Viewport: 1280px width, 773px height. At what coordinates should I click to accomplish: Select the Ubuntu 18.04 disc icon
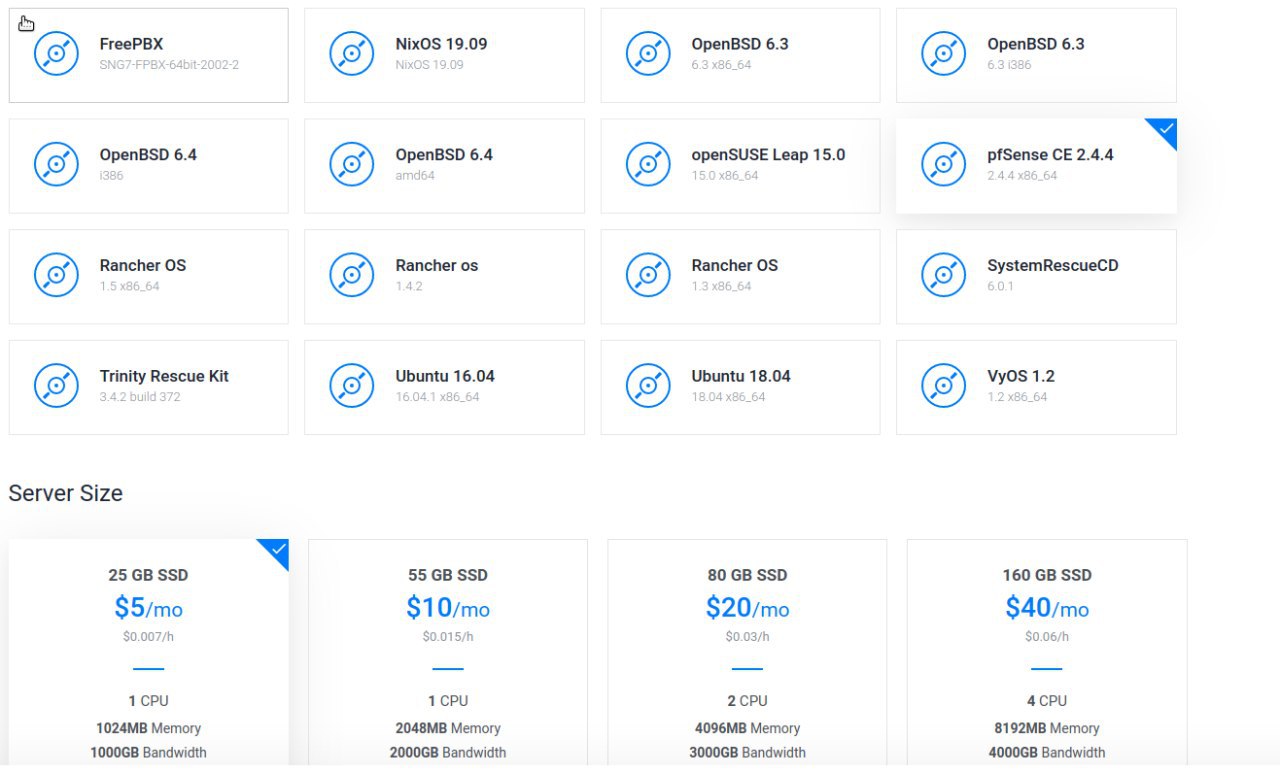coord(648,386)
